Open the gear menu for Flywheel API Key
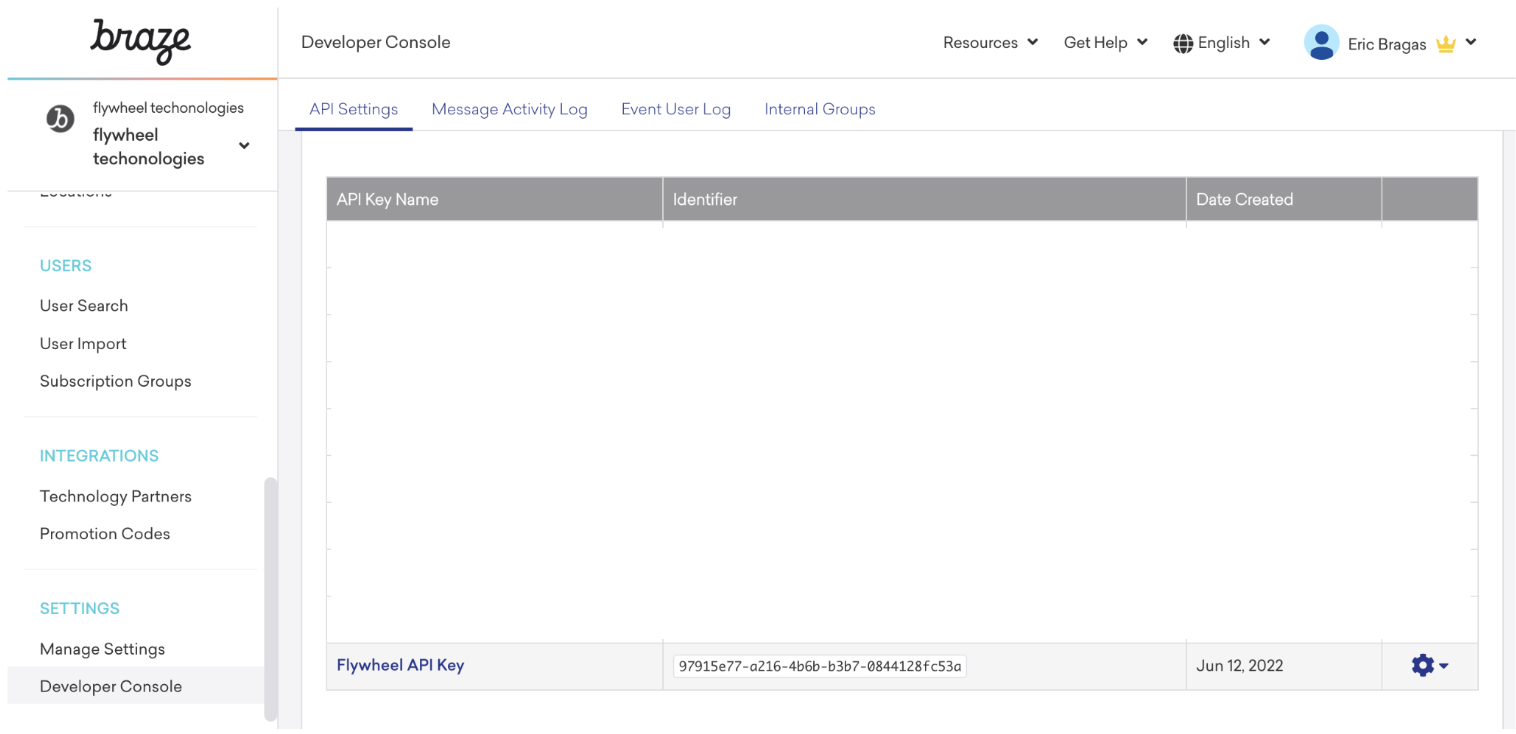 pyautogui.click(x=1429, y=665)
